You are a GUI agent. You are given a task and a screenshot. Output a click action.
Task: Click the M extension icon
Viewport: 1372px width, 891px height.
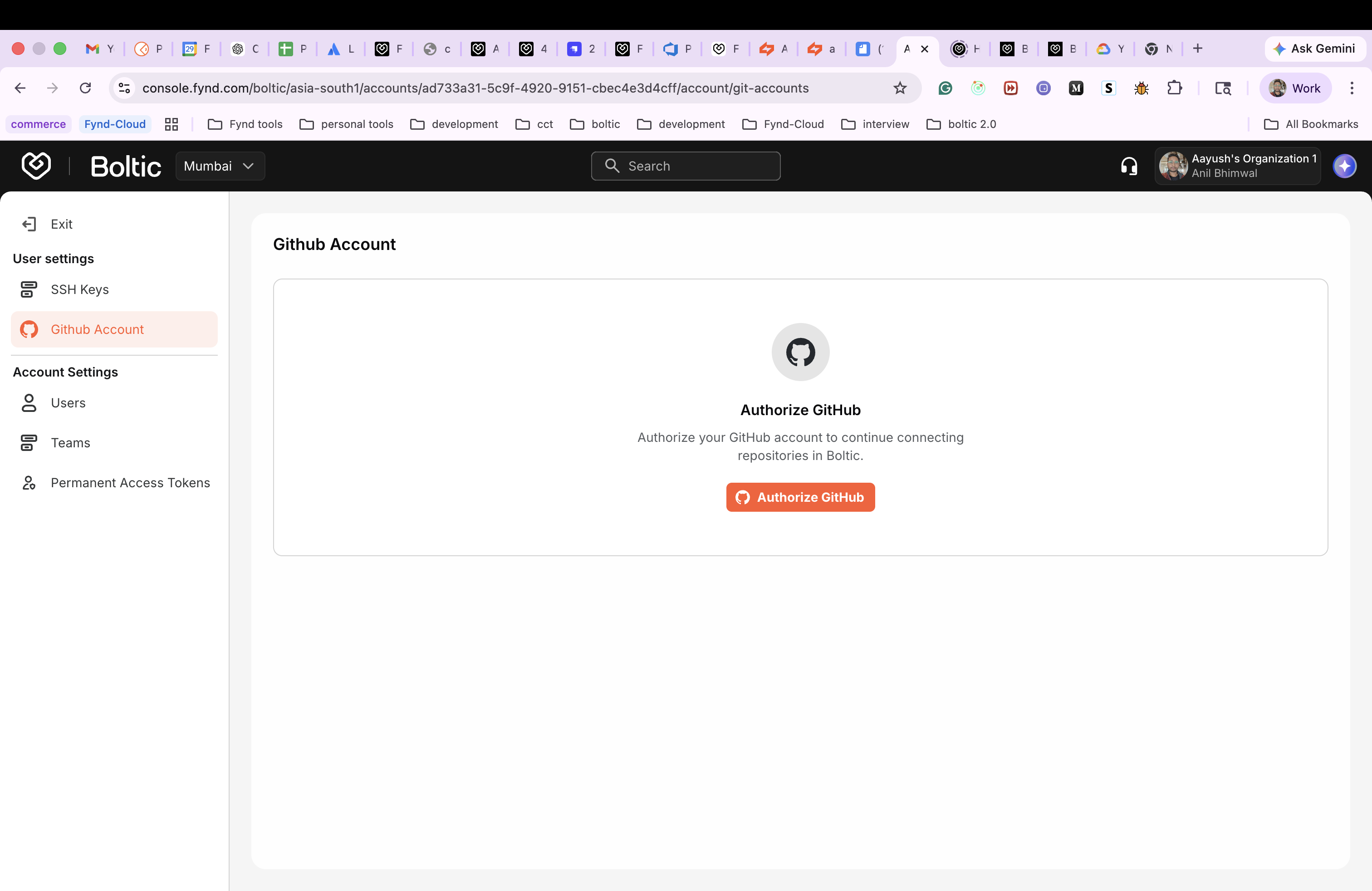(1076, 88)
